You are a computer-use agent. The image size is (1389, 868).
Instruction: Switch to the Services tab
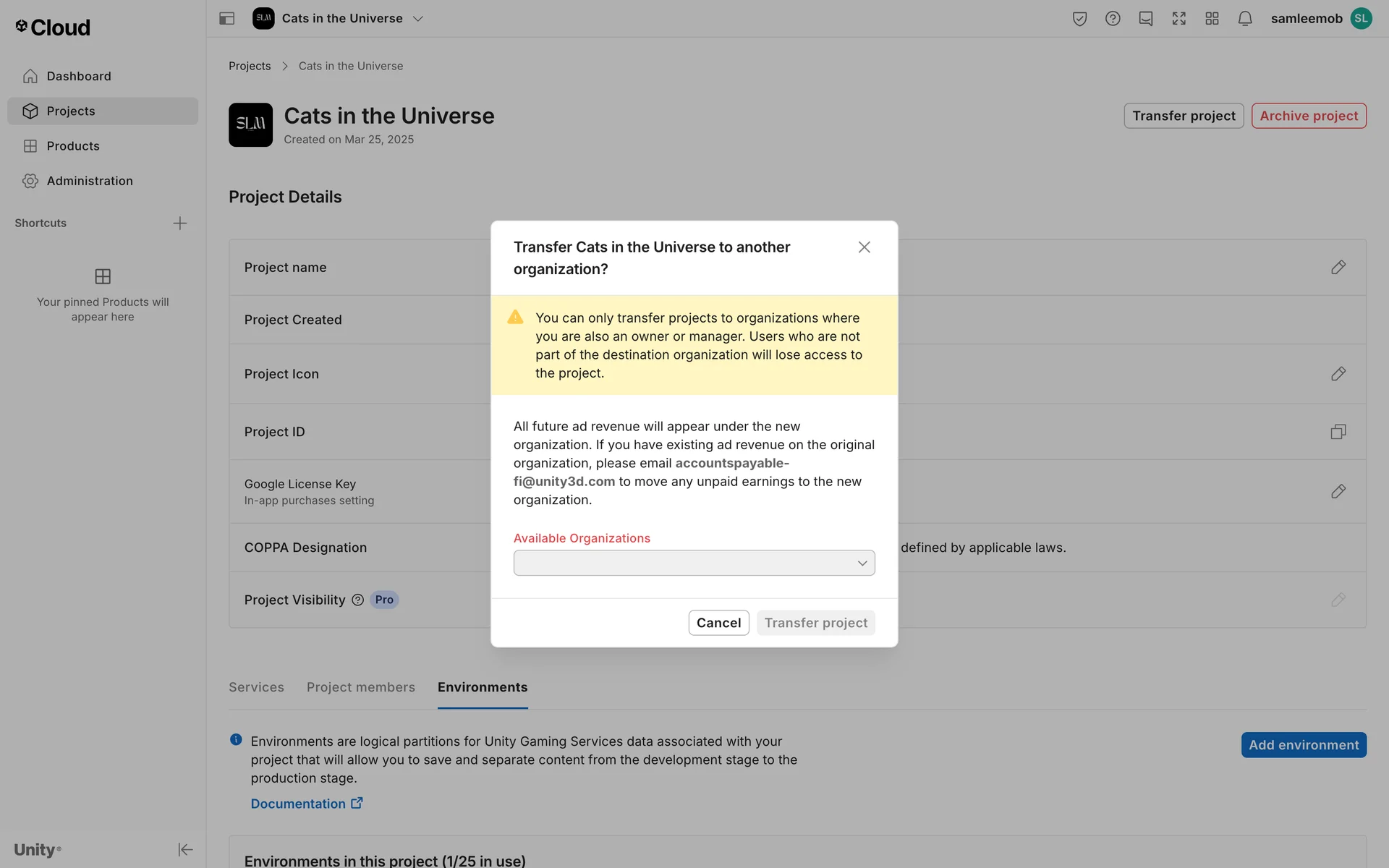[256, 687]
